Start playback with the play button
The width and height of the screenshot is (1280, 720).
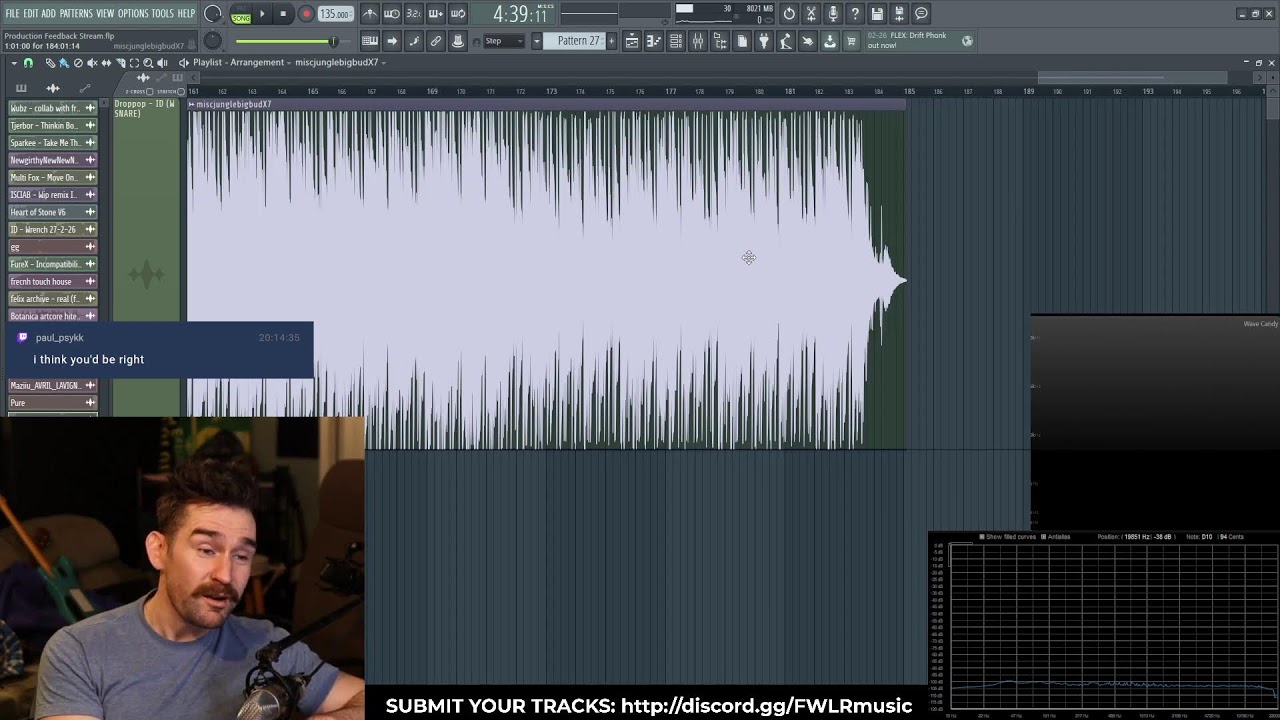tap(263, 14)
